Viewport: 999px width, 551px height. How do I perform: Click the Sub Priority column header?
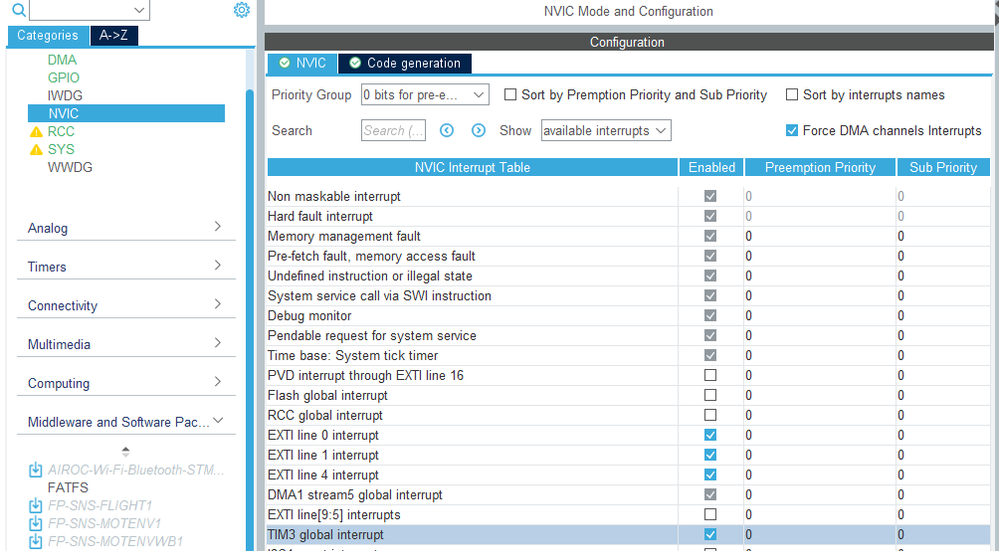pyautogui.click(x=944, y=168)
